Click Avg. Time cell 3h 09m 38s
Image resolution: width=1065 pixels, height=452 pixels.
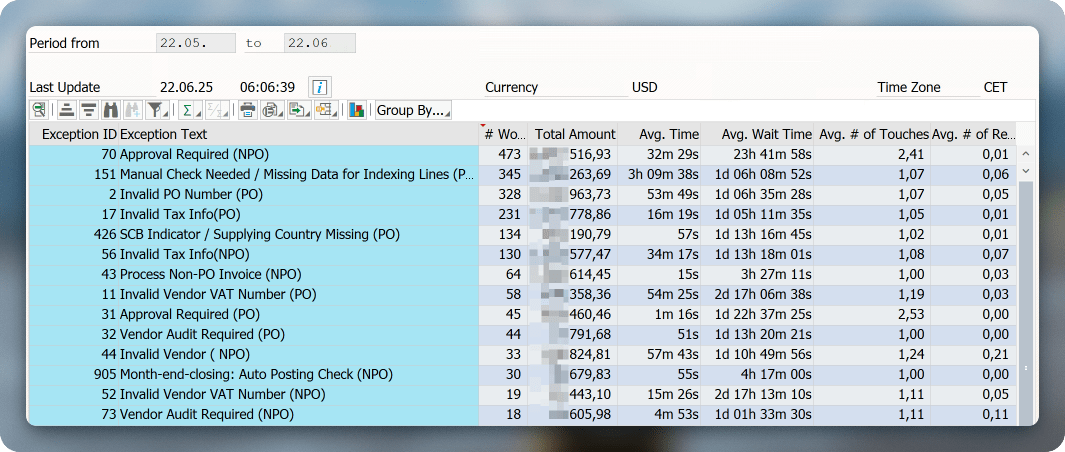click(659, 174)
